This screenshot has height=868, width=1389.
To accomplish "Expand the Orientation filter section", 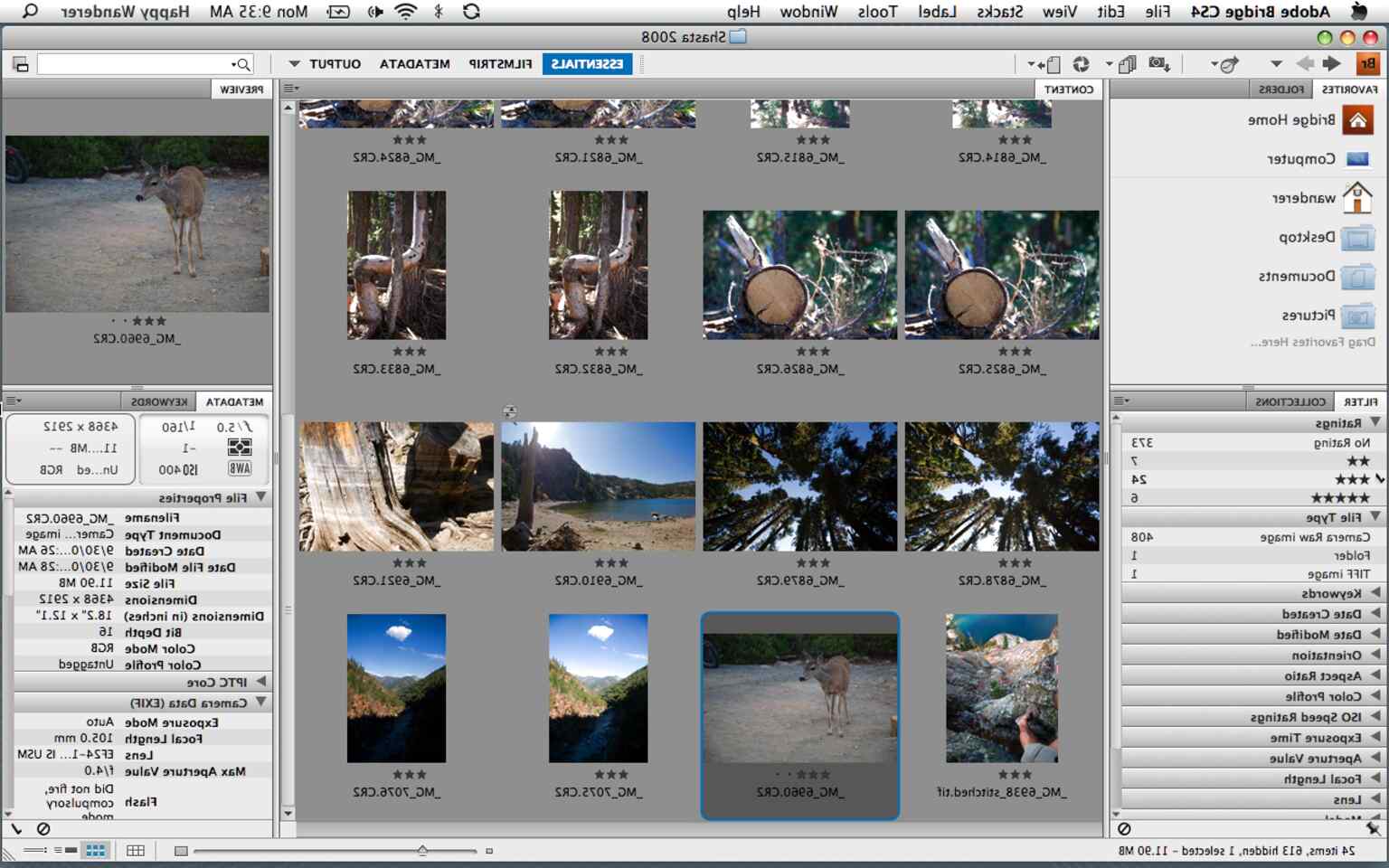I will [x=1375, y=656].
